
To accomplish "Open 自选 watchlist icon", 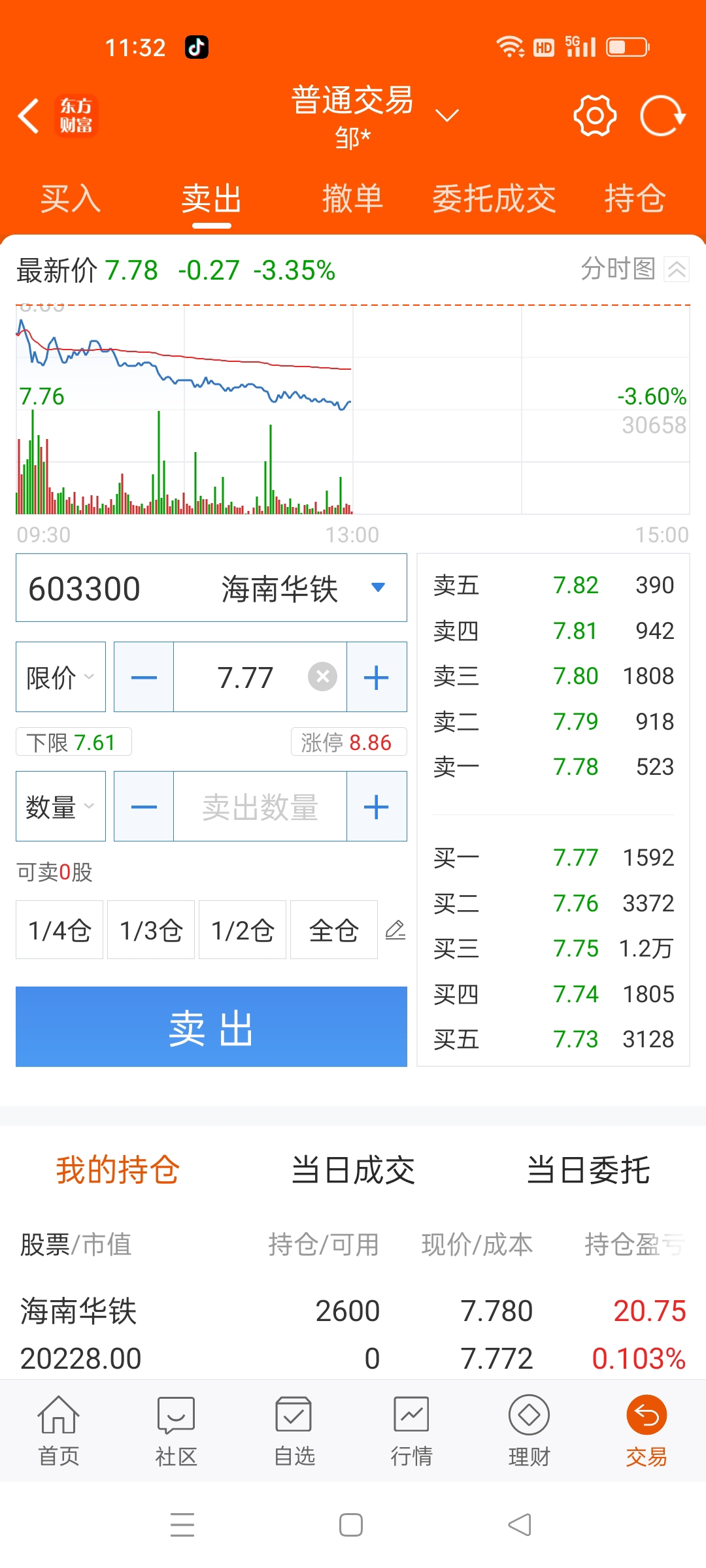I will (294, 1430).
